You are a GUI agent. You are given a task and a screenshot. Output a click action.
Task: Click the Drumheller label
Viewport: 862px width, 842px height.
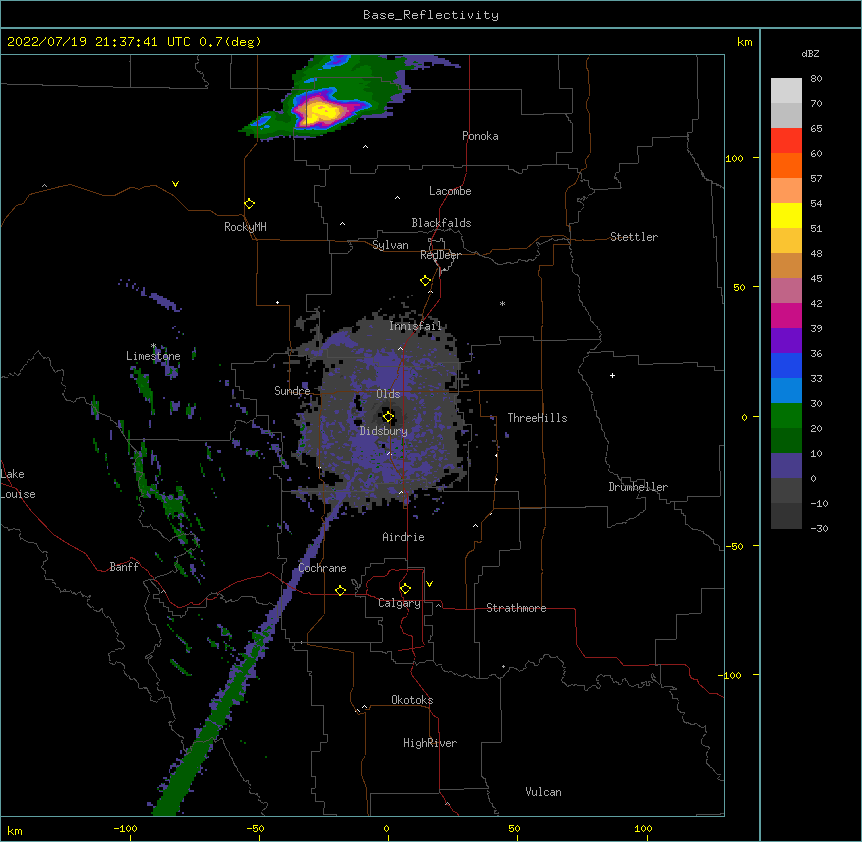point(638,487)
